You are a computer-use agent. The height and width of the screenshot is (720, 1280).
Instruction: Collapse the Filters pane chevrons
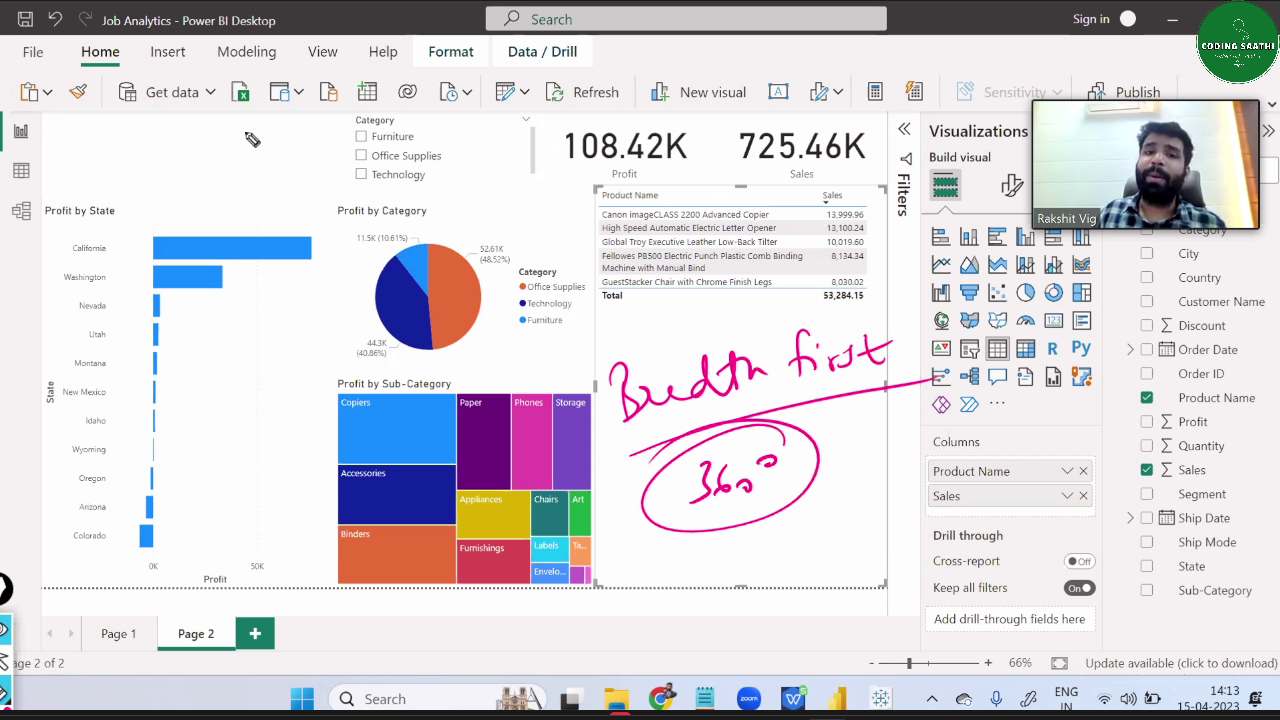[x=904, y=129]
